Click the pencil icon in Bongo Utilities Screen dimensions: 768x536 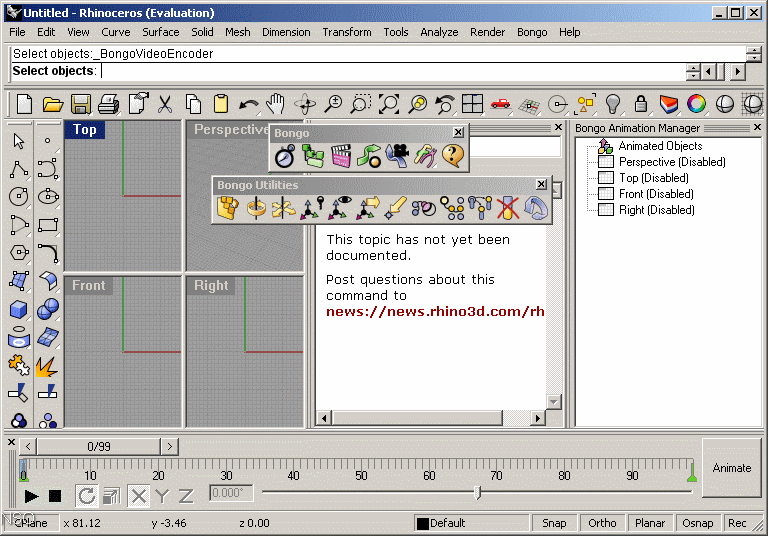(x=396, y=208)
